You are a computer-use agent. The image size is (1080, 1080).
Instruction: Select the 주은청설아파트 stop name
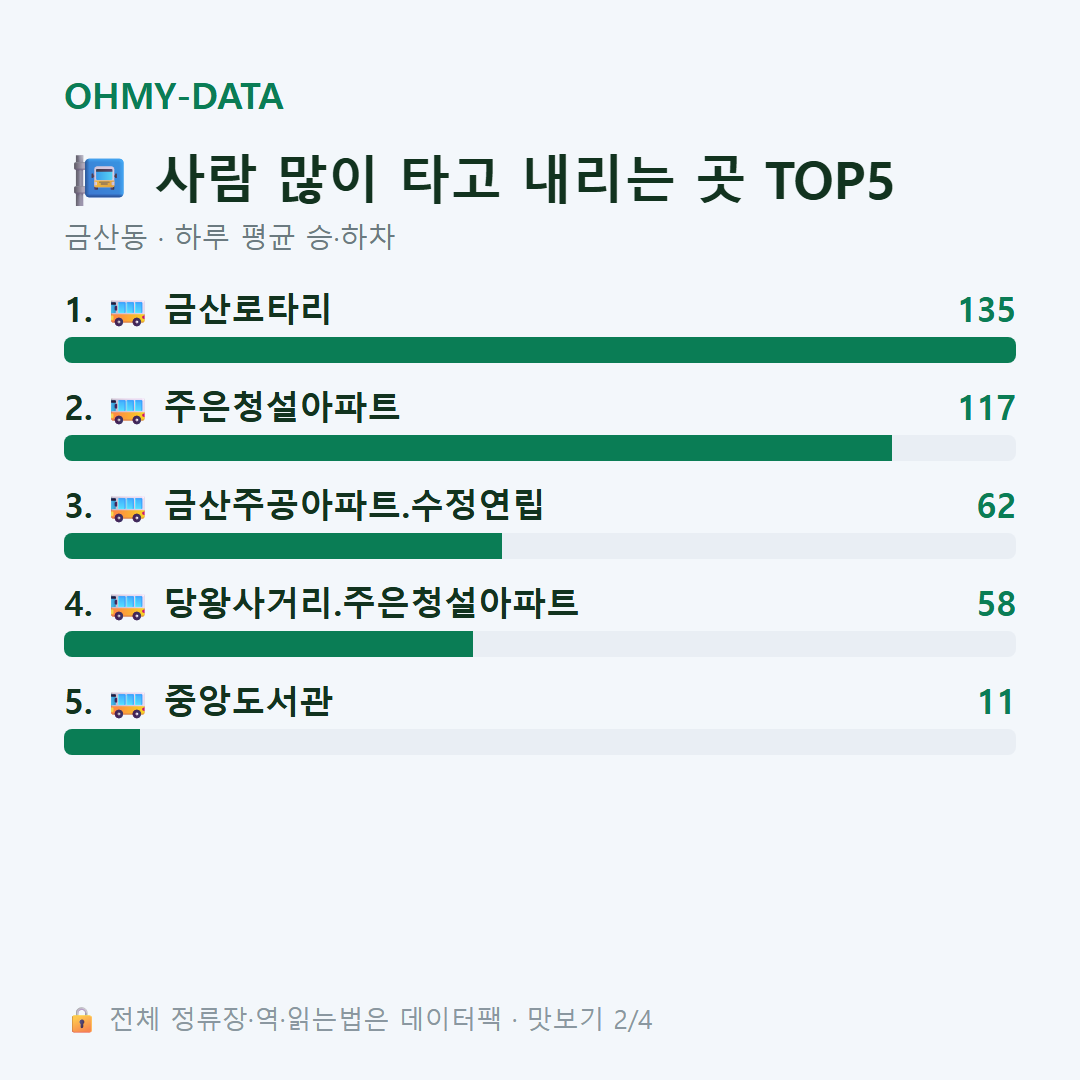(x=282, y=407)
